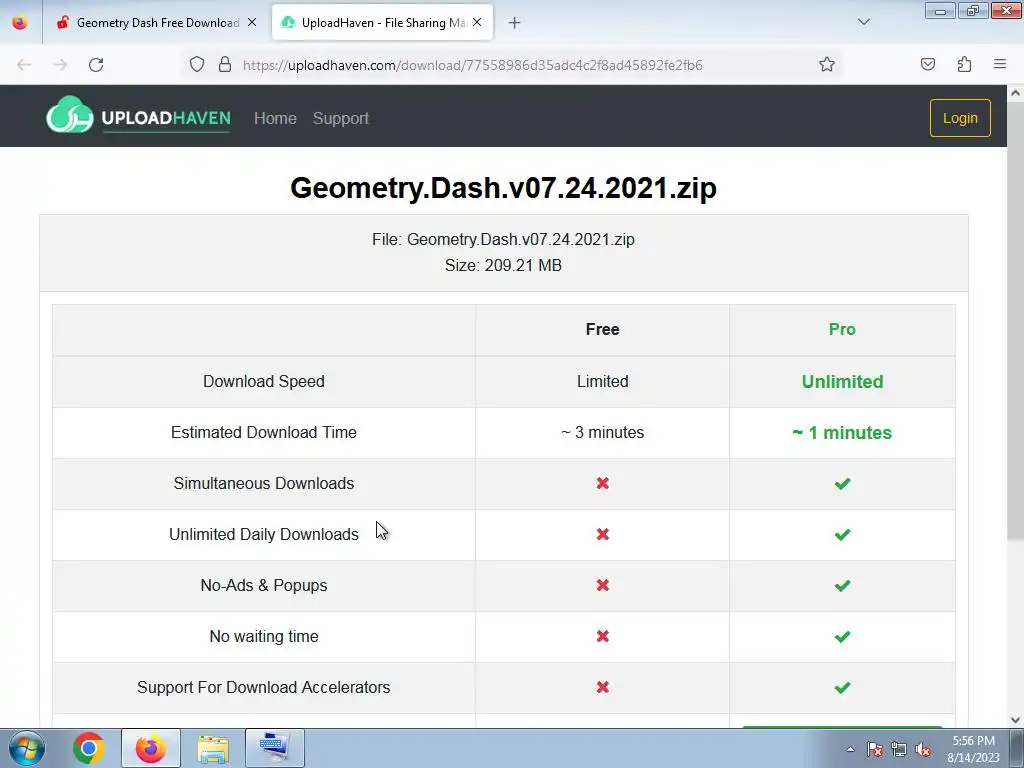Click the Action Center flag tray icon

pyautogui.click(x=874, y=749)
